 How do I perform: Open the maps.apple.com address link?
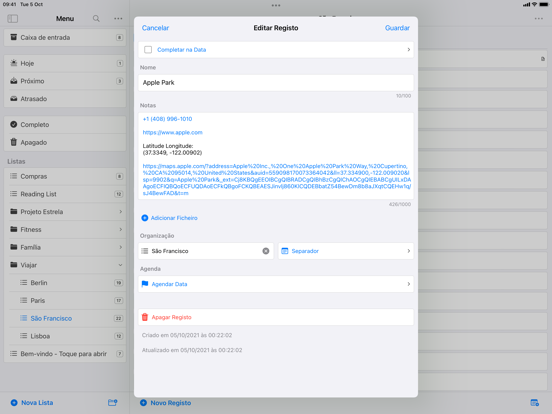coord(276,180)
